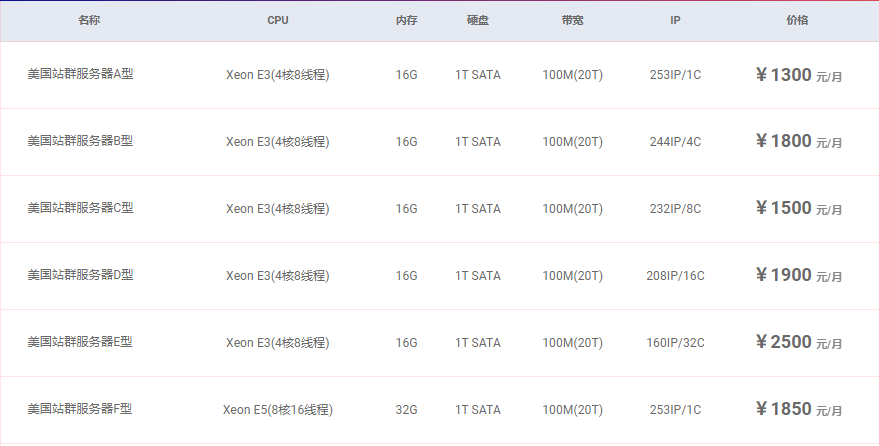
Task: Open the 美国站群服务器F型 plan
Action: coord(80,409)
